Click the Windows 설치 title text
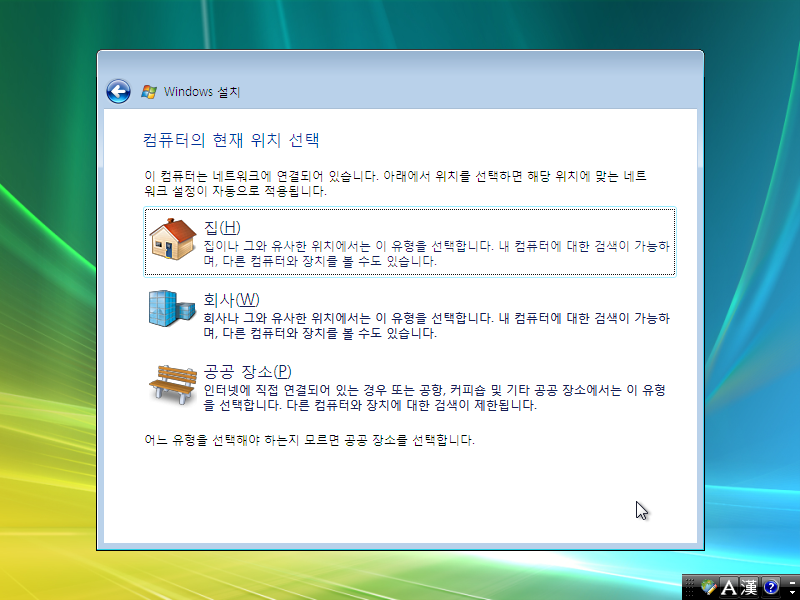Viewport: 800px width, 600px height. pos(202,92)
